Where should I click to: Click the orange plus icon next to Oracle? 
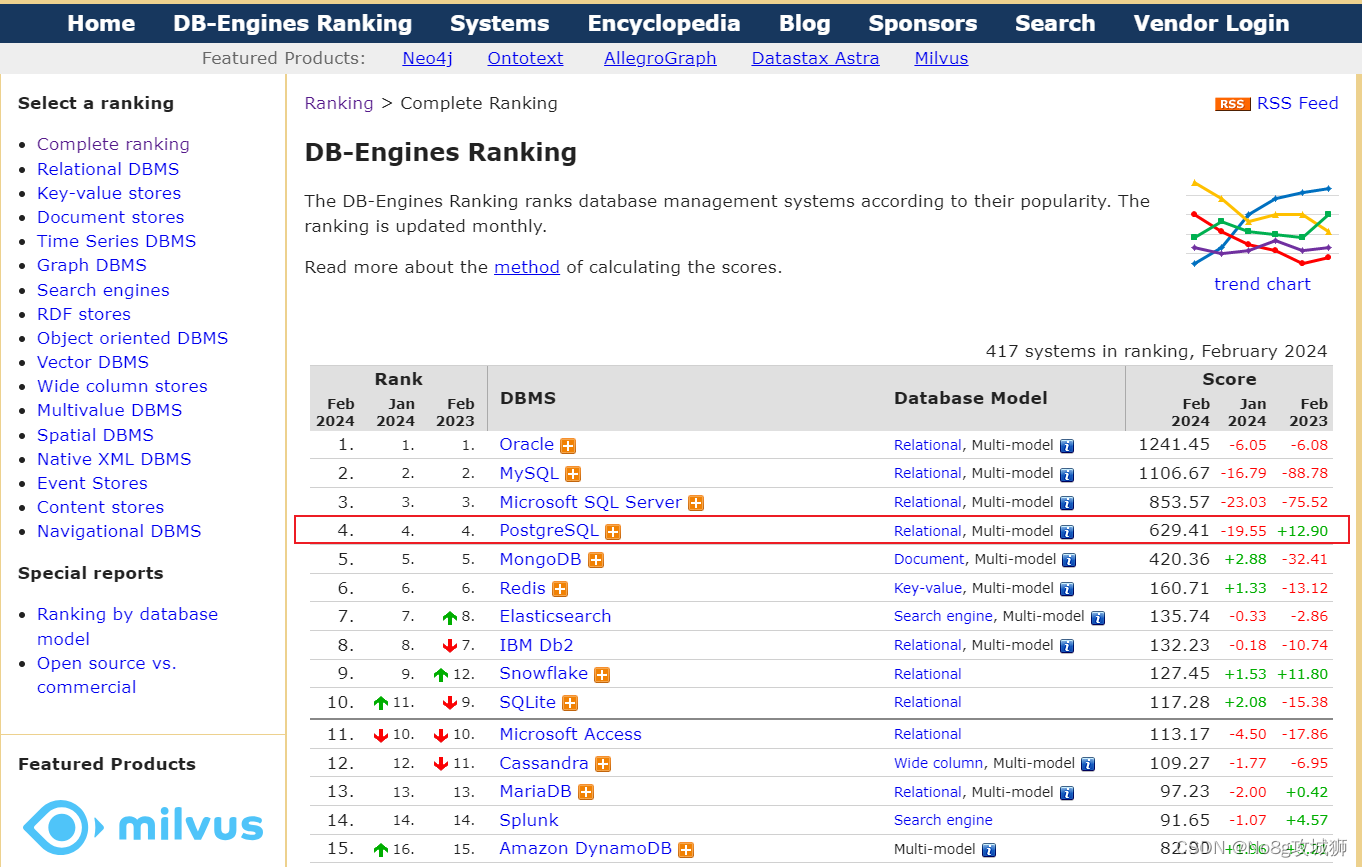click(x=568, y=446)
